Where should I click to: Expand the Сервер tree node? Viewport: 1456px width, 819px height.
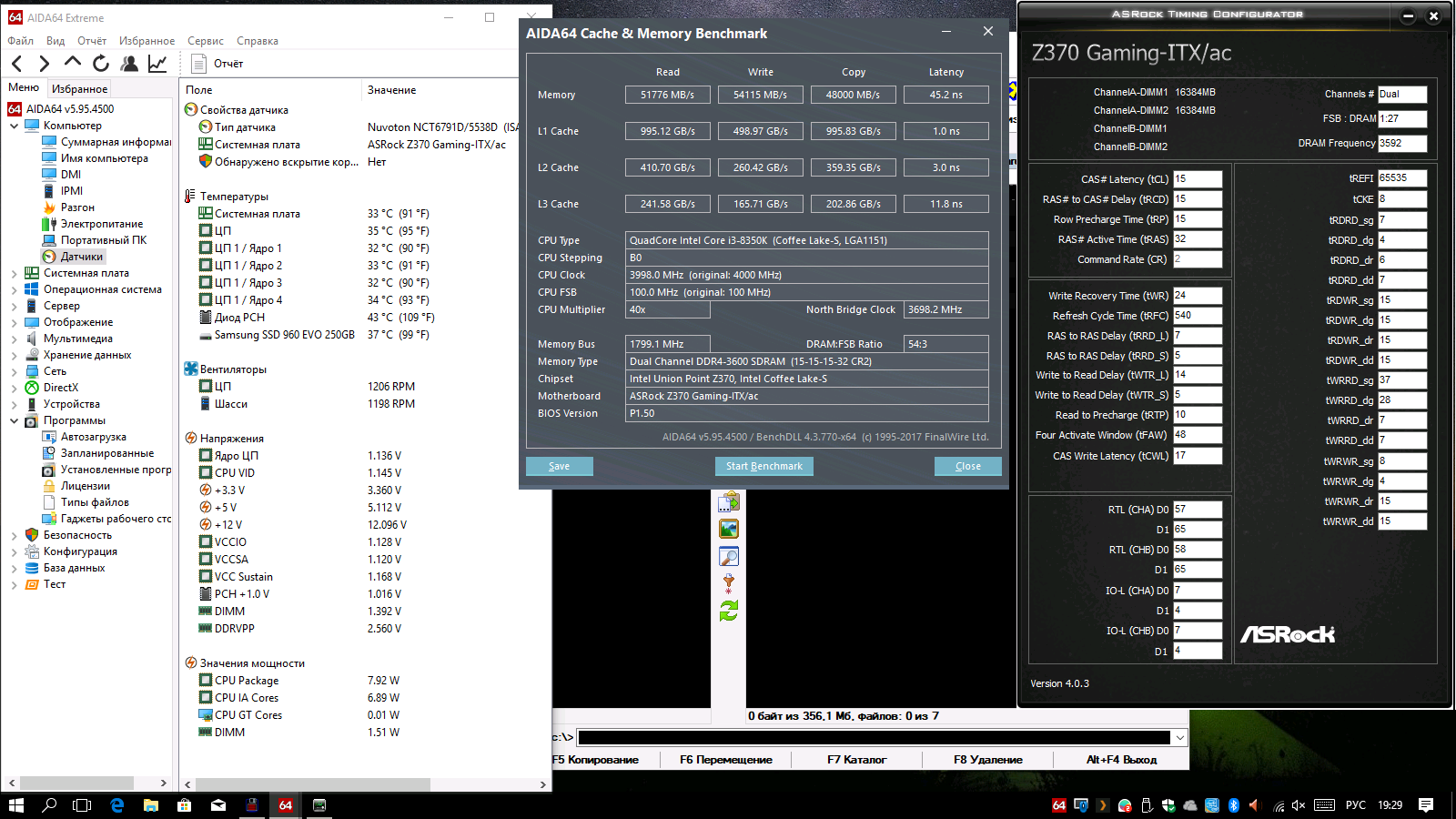(14, 306)
